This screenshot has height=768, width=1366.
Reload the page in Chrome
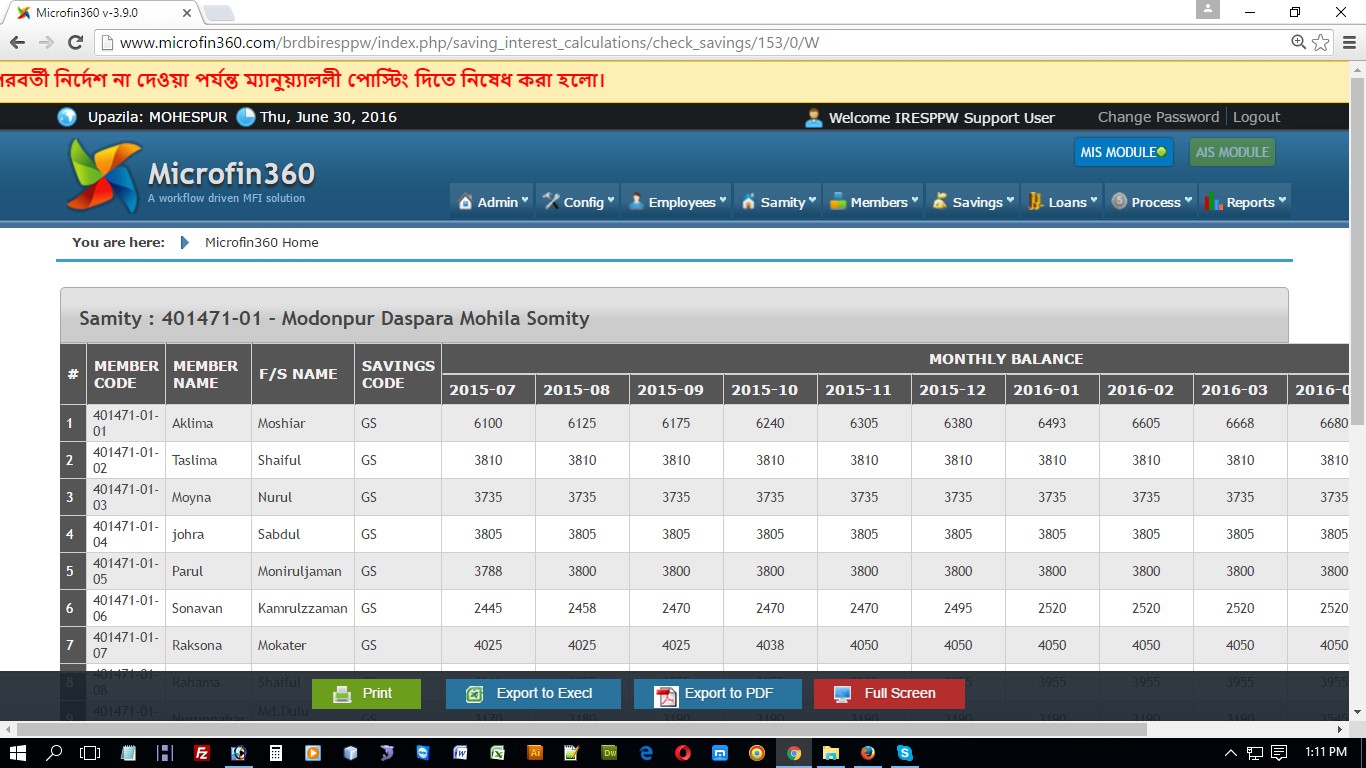75,43
